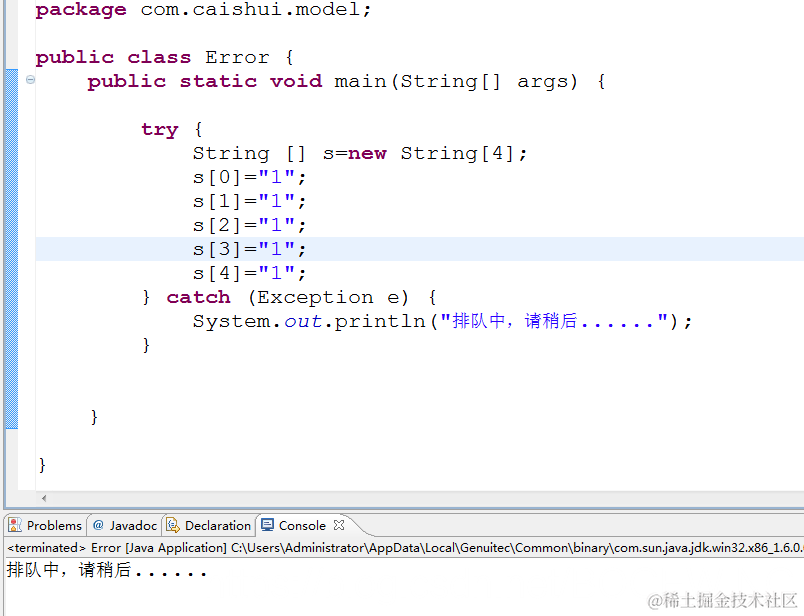This screenshot has height=616, width=804.
Task: Place cursor on the package com.caishui.model line
Action: click(203, 9)
